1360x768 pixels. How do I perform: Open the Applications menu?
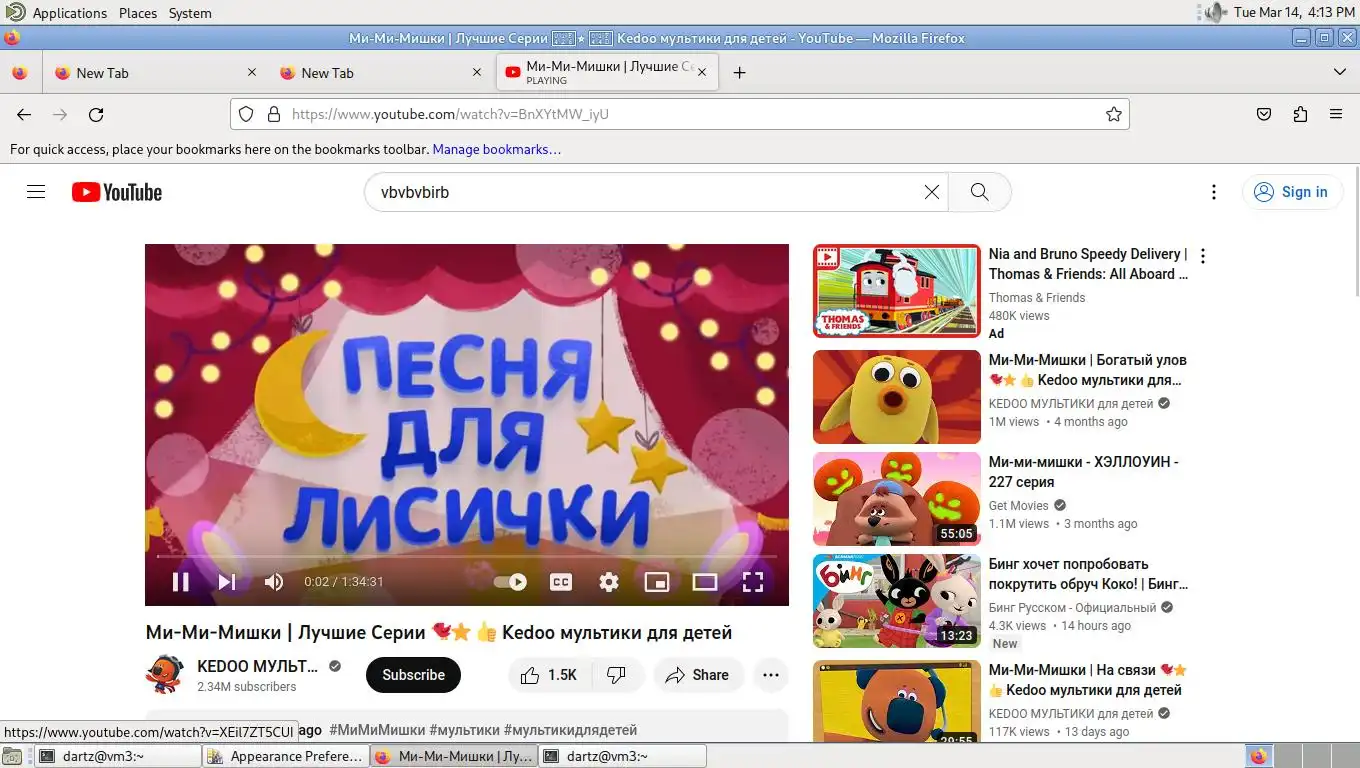69,13
